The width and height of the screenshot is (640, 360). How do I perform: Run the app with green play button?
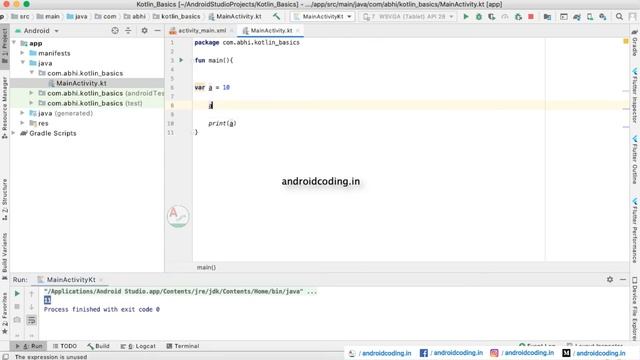coord(466,17)
